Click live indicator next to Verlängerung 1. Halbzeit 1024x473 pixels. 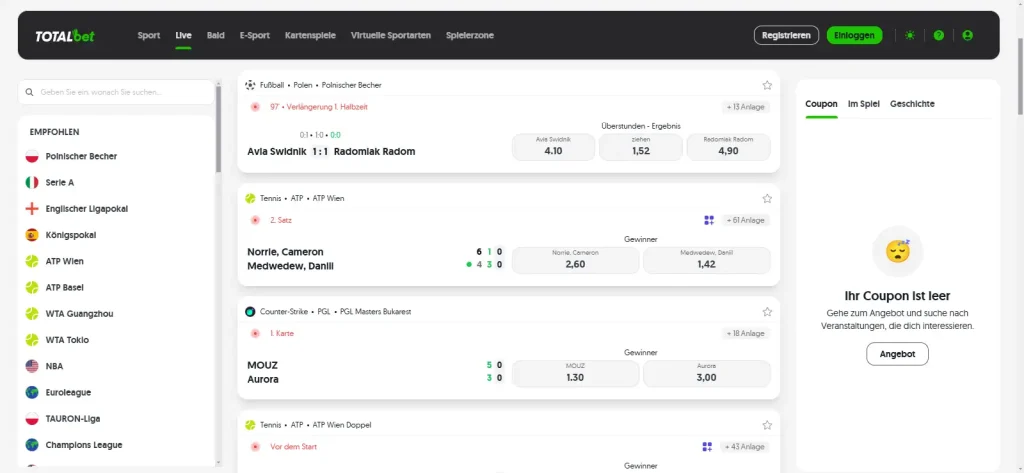click(x=255, y=106)
